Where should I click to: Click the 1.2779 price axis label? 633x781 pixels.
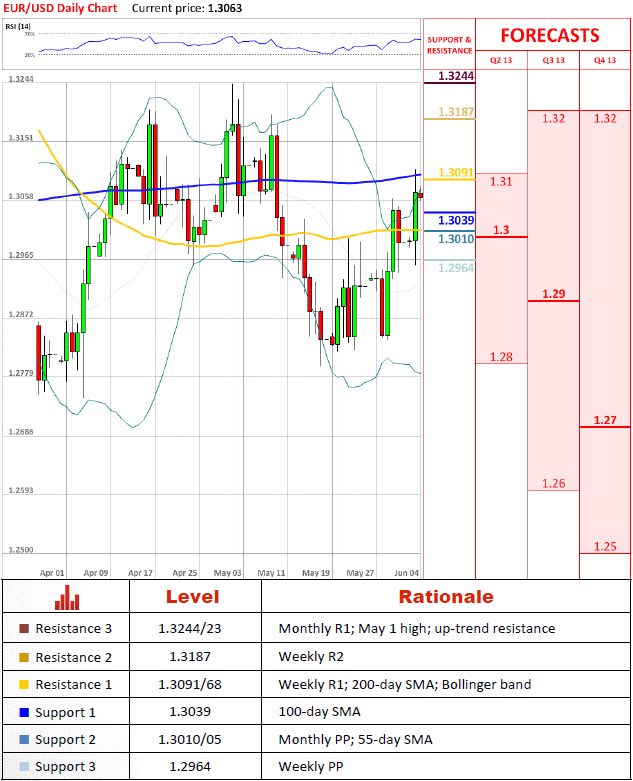coord(21,373)
